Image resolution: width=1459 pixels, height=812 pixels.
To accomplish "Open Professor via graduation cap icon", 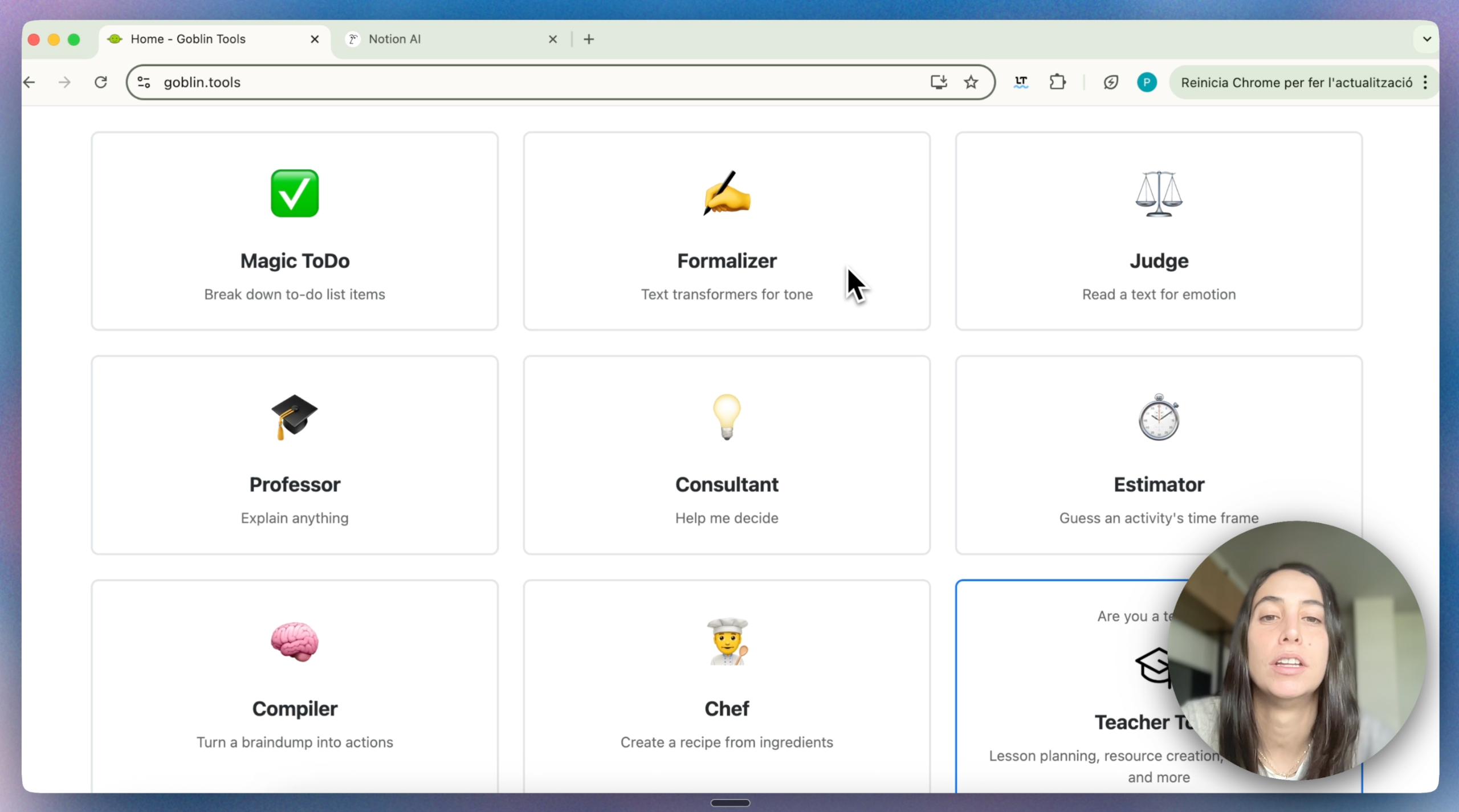I will click(x=295, y=417).
